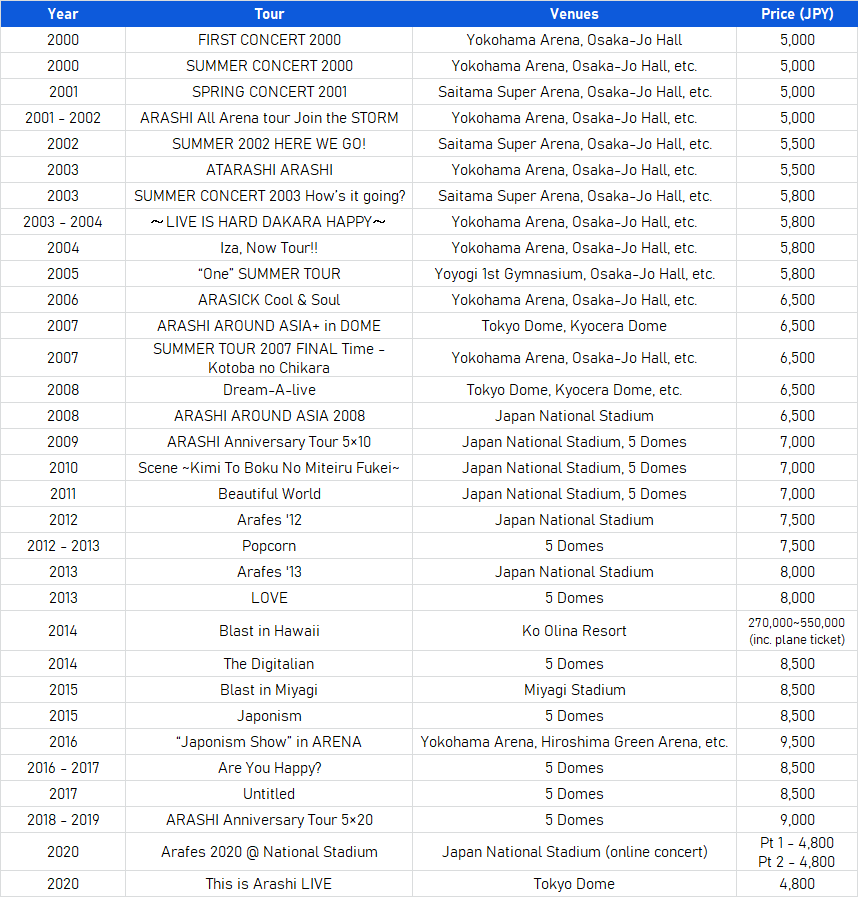Select Scene ~Kimi To Boku No Miteiru Fukei~
This screenshot has height=897, width=858.
click(269, 468)
